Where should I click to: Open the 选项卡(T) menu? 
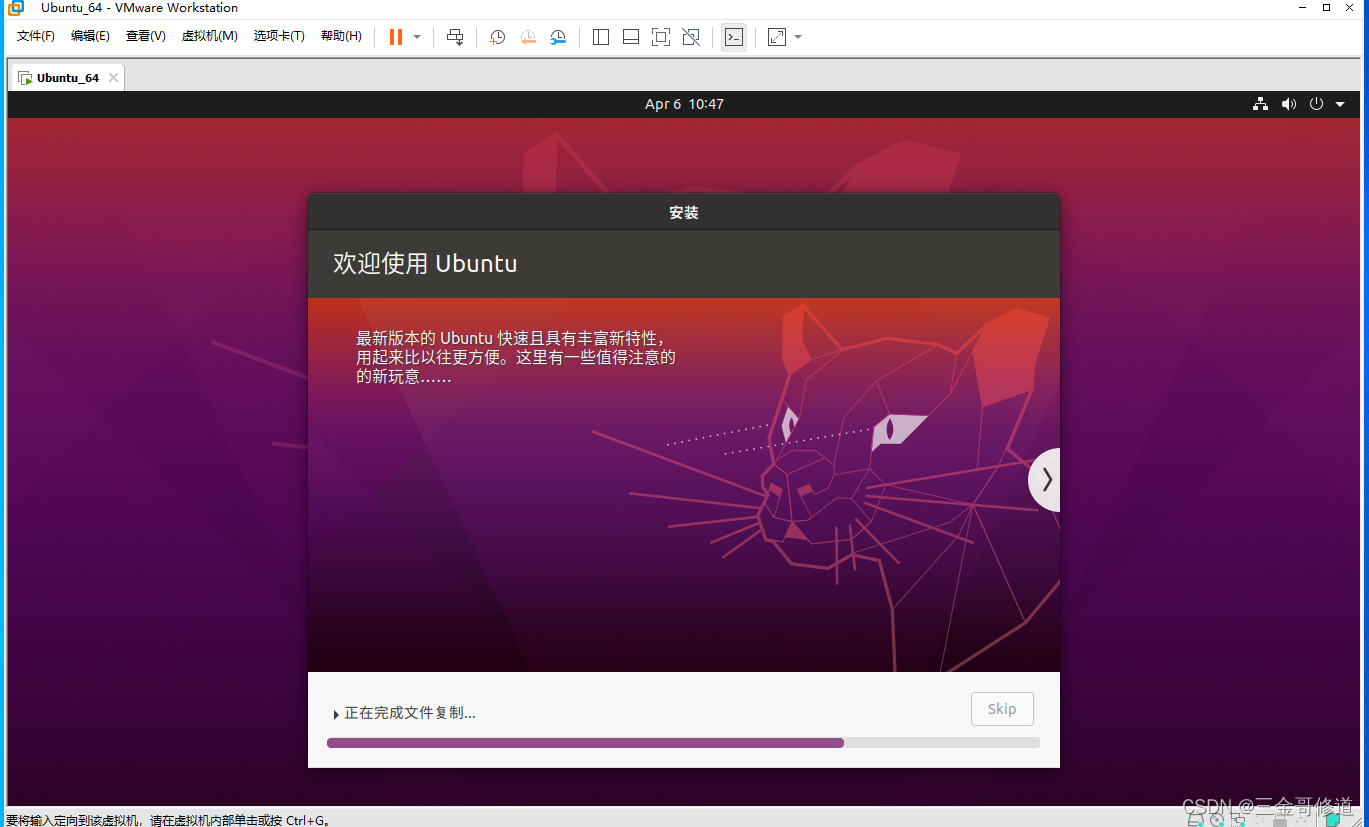(279, 36)
